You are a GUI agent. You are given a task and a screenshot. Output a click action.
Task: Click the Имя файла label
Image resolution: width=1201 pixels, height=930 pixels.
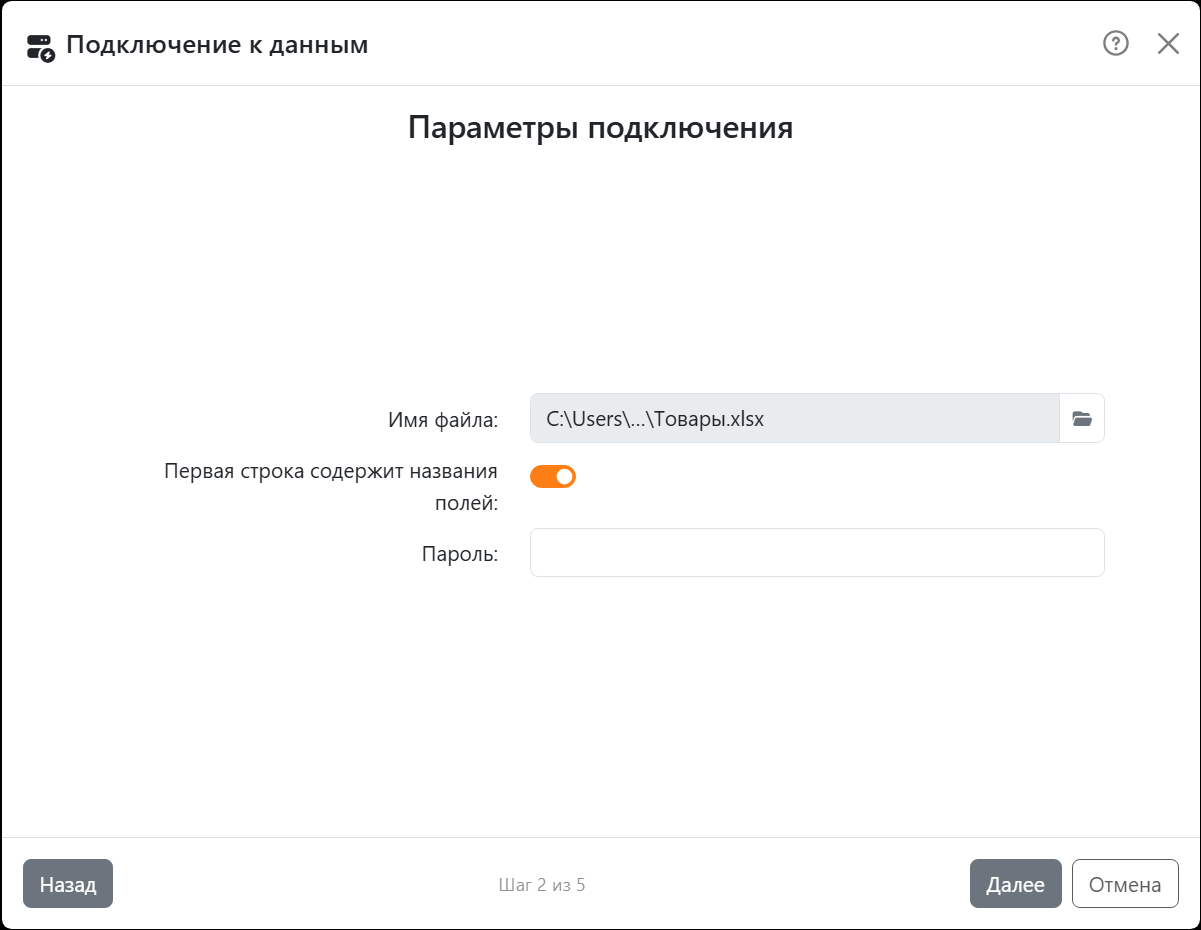point(443,420)
